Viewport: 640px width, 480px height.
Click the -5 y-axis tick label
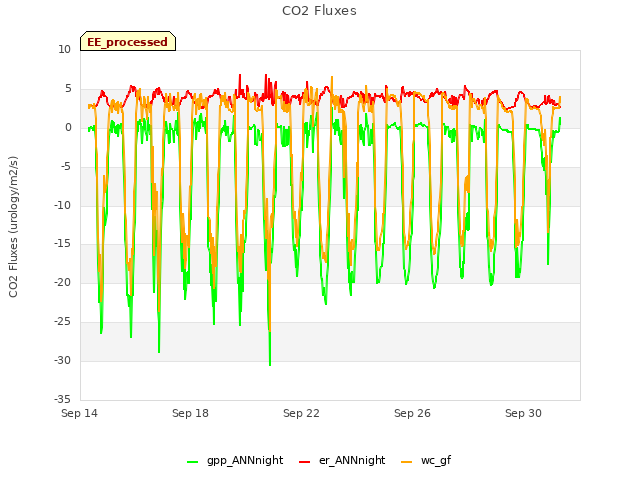[x=65, y=167]
